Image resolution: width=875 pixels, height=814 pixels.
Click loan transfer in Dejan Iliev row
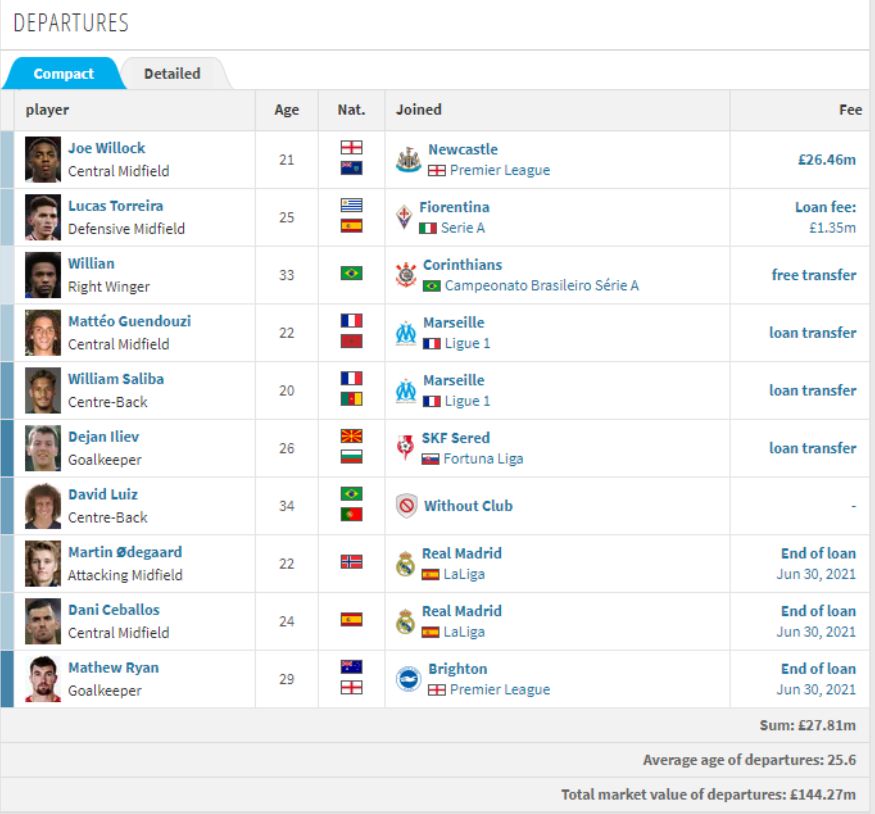coord(812,449)
